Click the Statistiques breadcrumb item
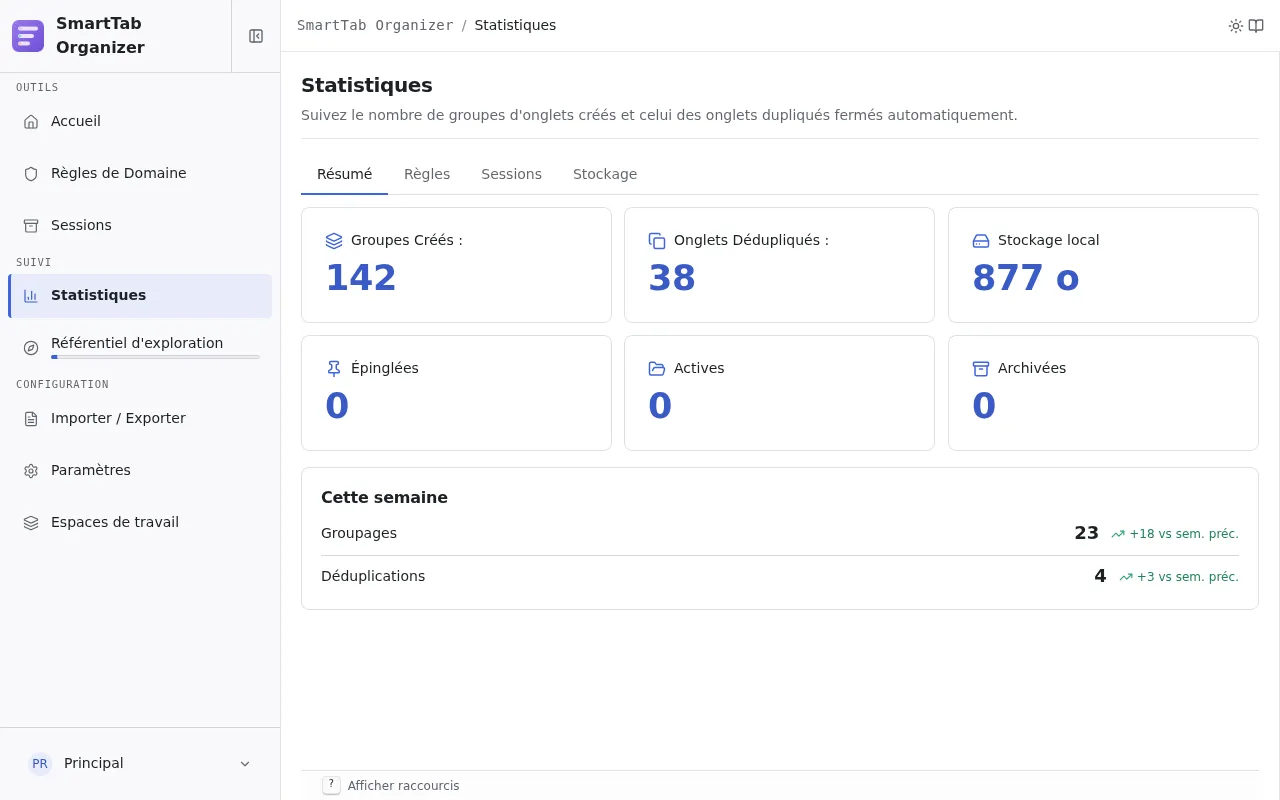The height and width of the screenshot is (800, 1280). pos(515,26)
